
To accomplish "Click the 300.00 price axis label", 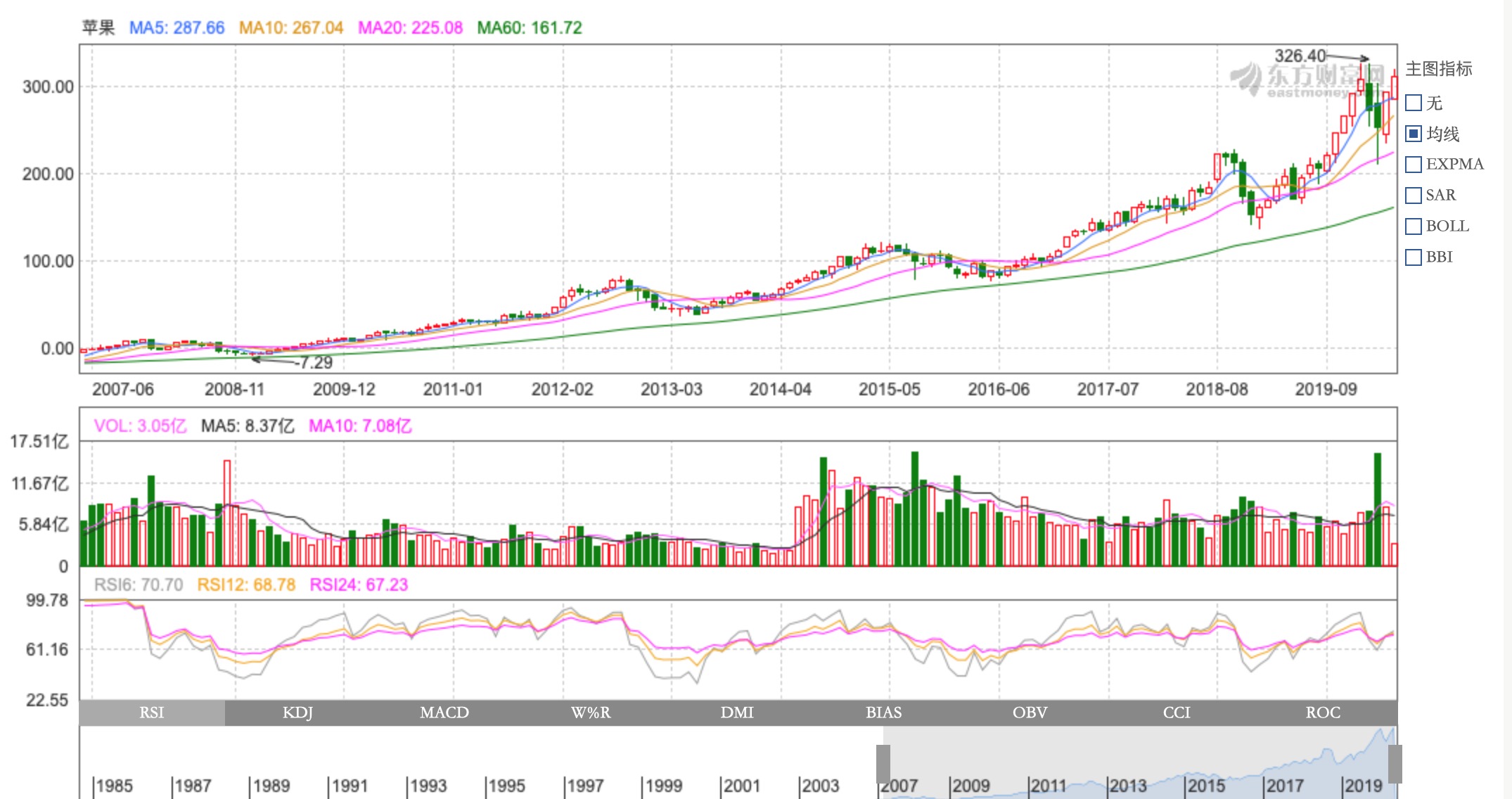I will coord(48,87).
